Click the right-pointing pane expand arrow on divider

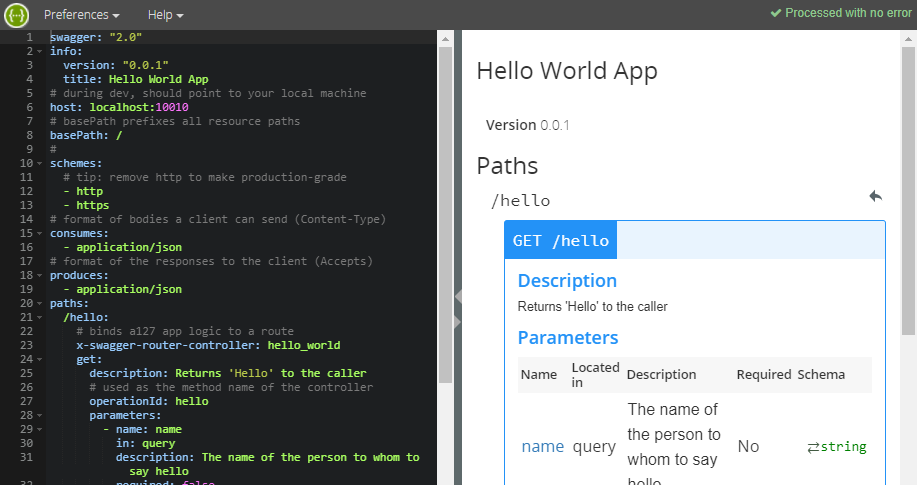point(458,321)
